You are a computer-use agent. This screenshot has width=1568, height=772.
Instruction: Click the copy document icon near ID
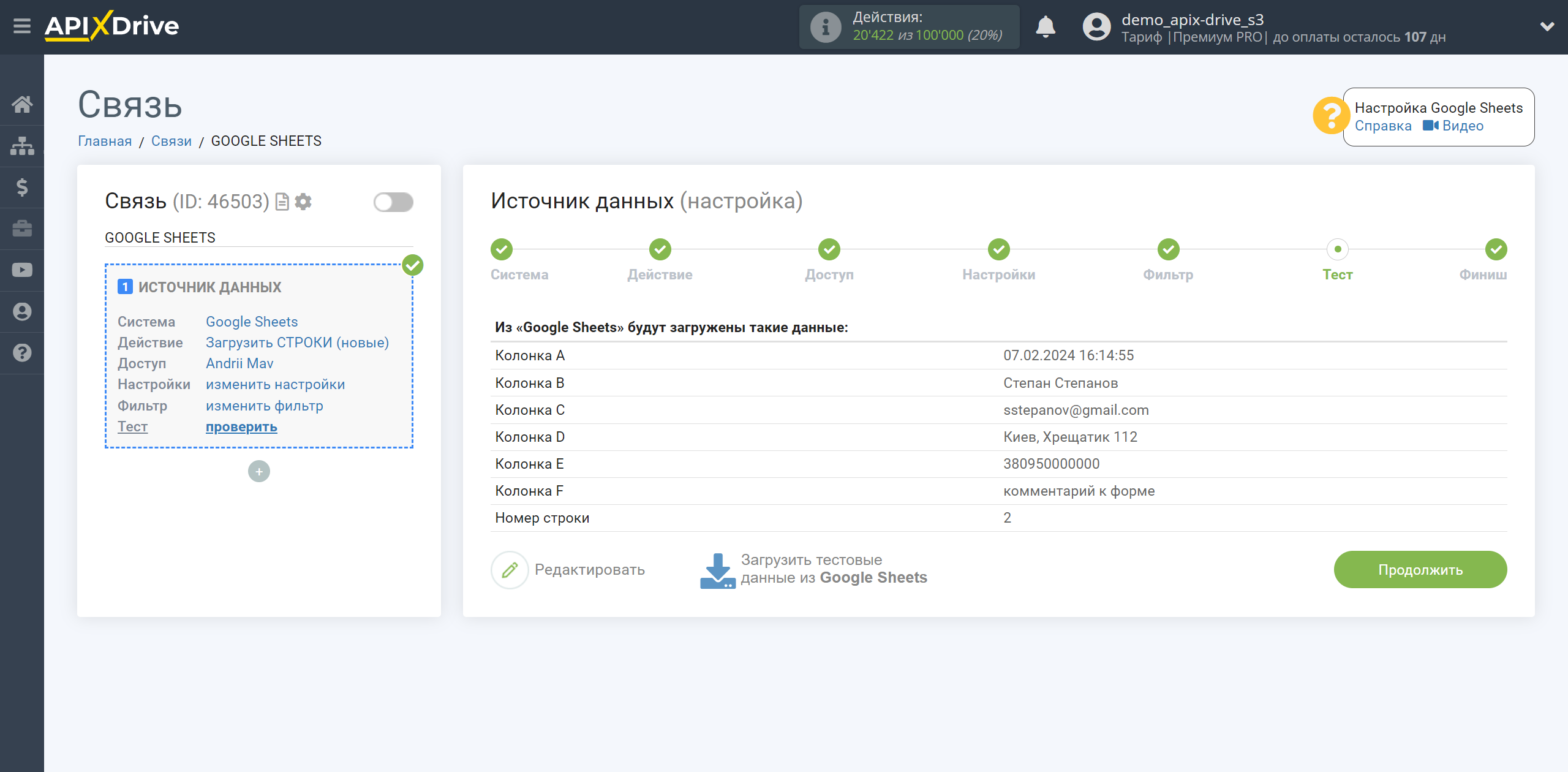point(282,202)
